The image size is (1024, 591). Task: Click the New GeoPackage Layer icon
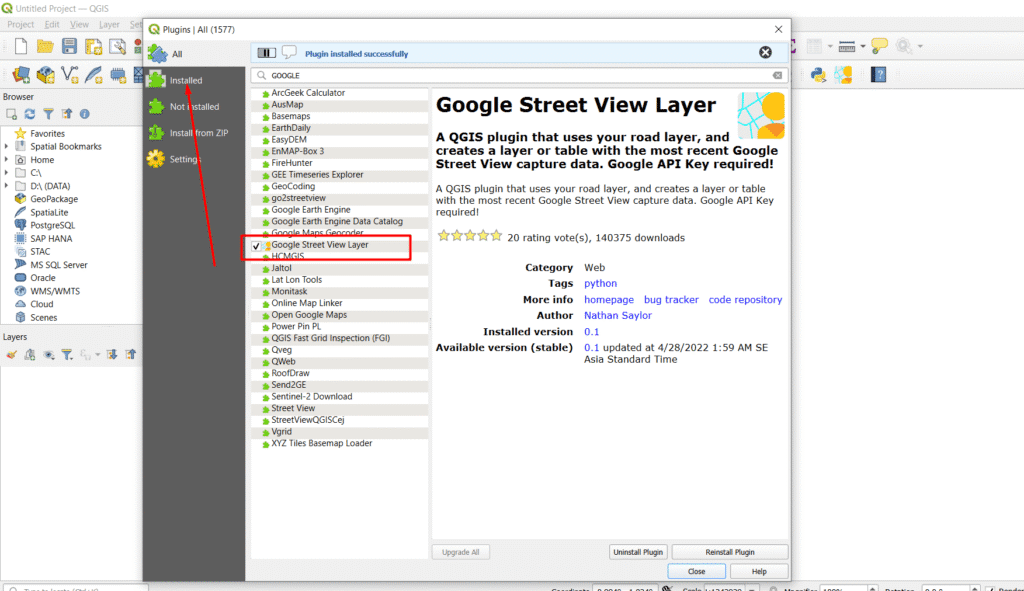coord(45,75)
